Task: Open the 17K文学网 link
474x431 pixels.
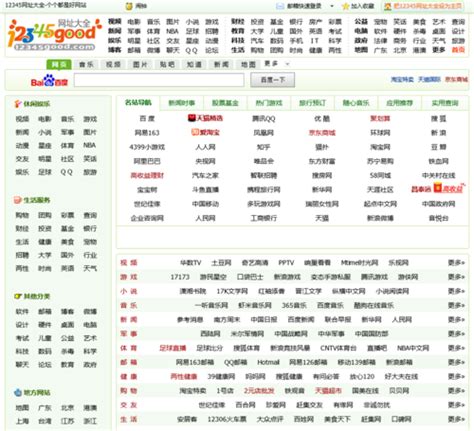Action: (232, 291)
